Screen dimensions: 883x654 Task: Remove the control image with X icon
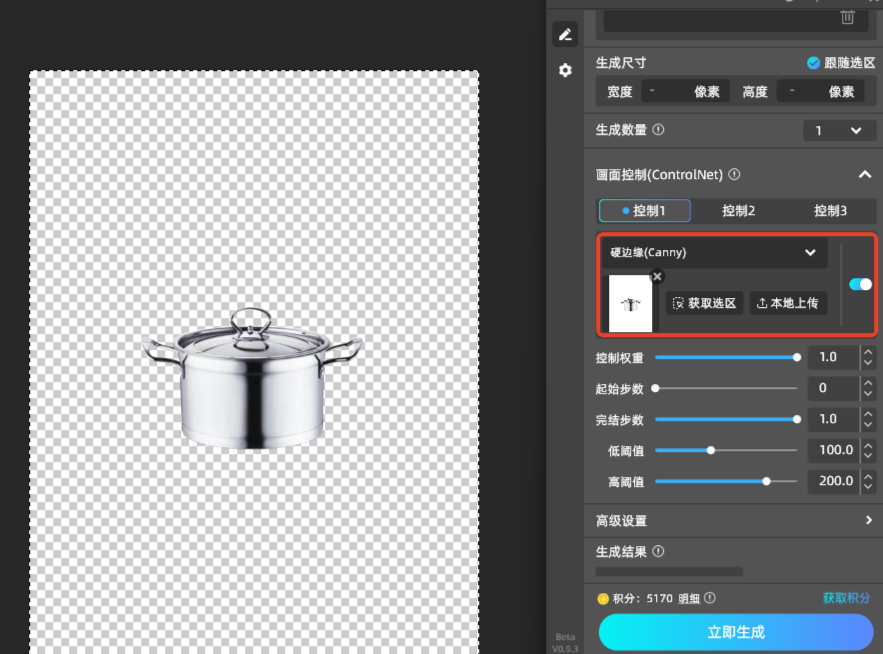(x=657, y=277)
